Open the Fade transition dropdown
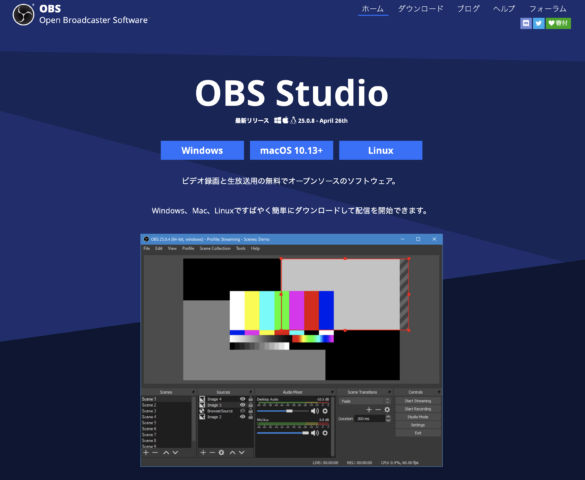The height and width of the screenshot is (480, 585). pos(365,401)
